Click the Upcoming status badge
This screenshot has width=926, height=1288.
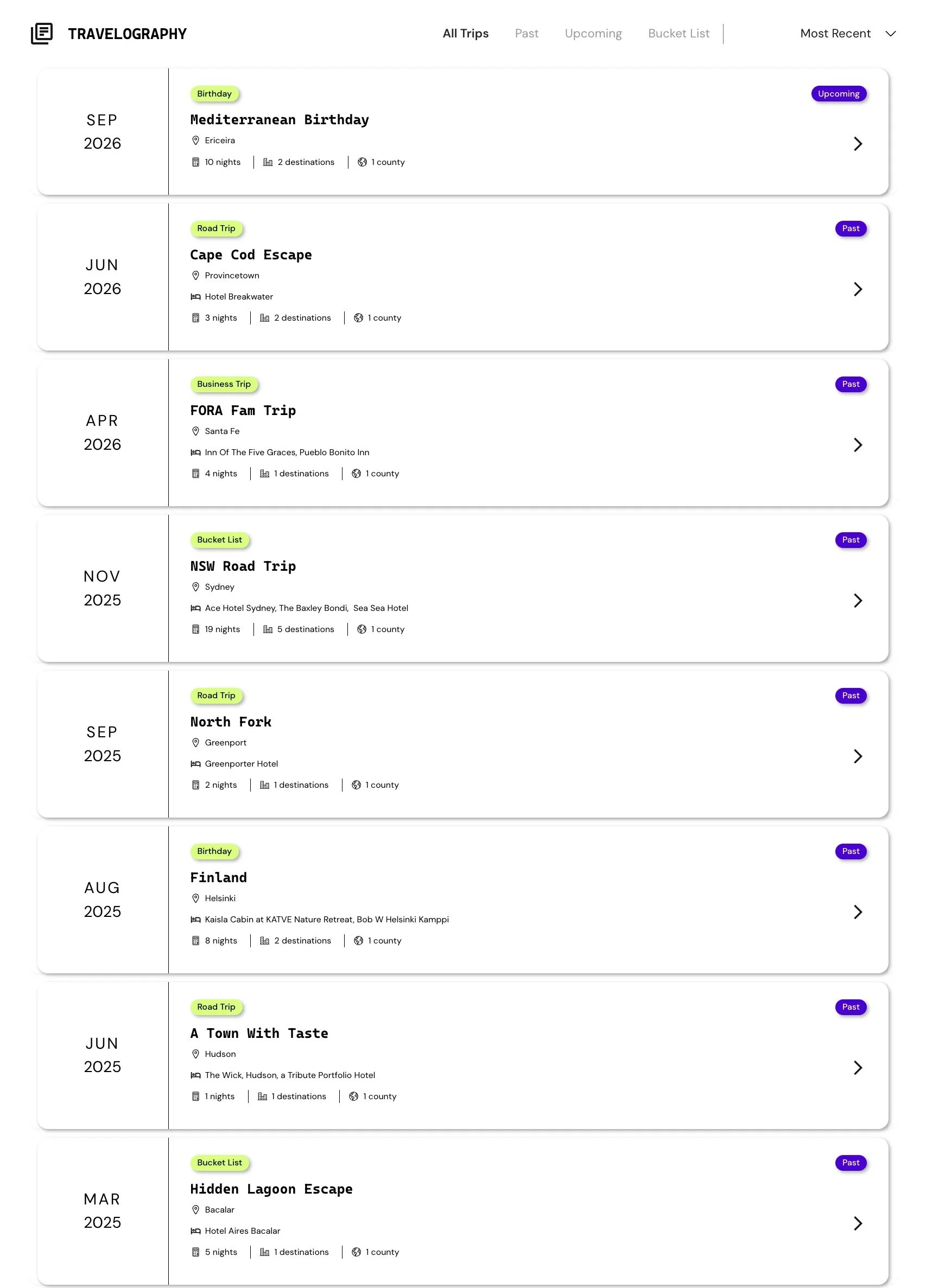[x=839, y=94]
